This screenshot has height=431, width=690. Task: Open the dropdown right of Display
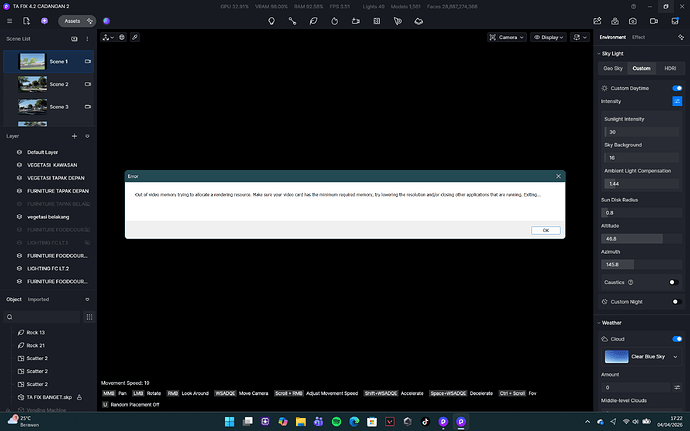[x=580, y=37]
